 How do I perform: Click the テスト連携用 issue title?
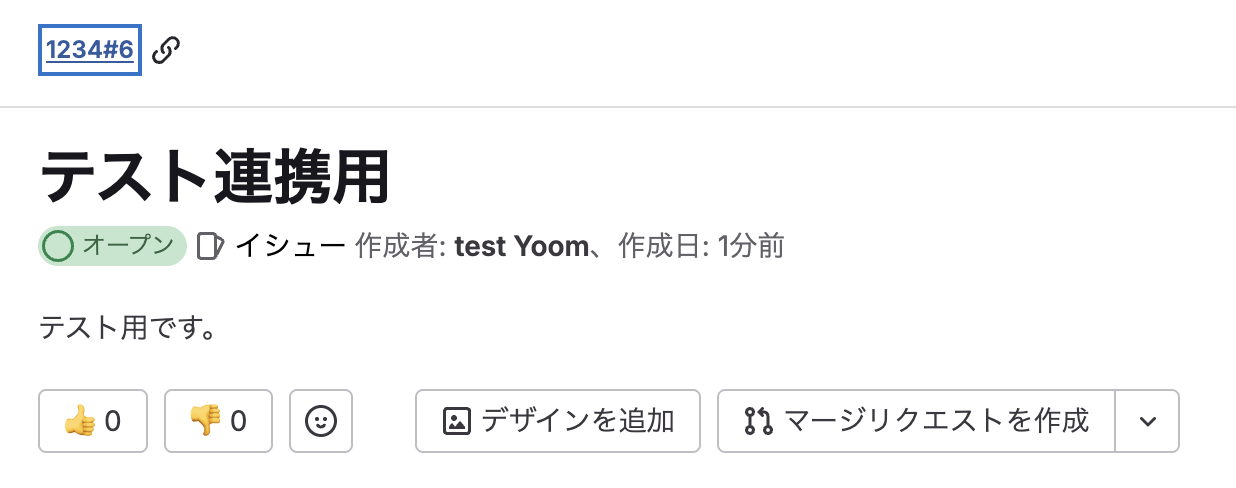click(x=214, y=178)
